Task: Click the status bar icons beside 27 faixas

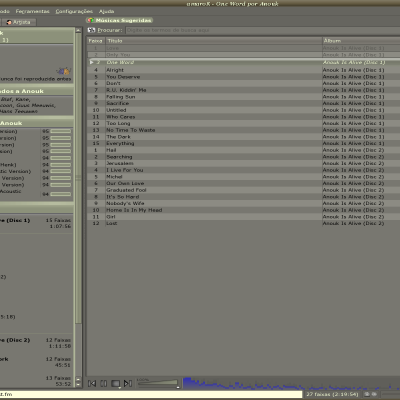Action: 371,394
